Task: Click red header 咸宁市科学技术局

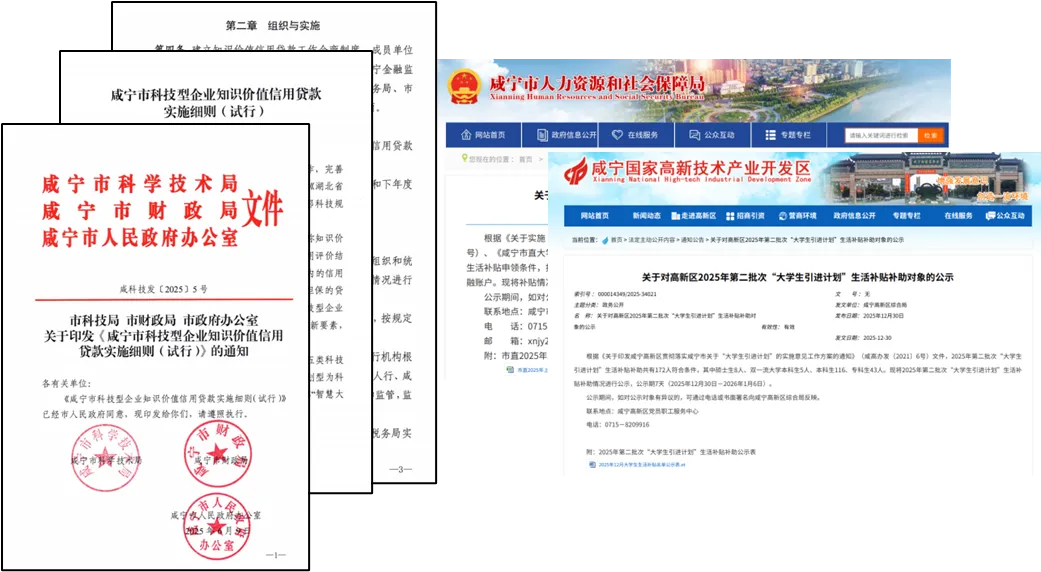Action: [139, 184]
